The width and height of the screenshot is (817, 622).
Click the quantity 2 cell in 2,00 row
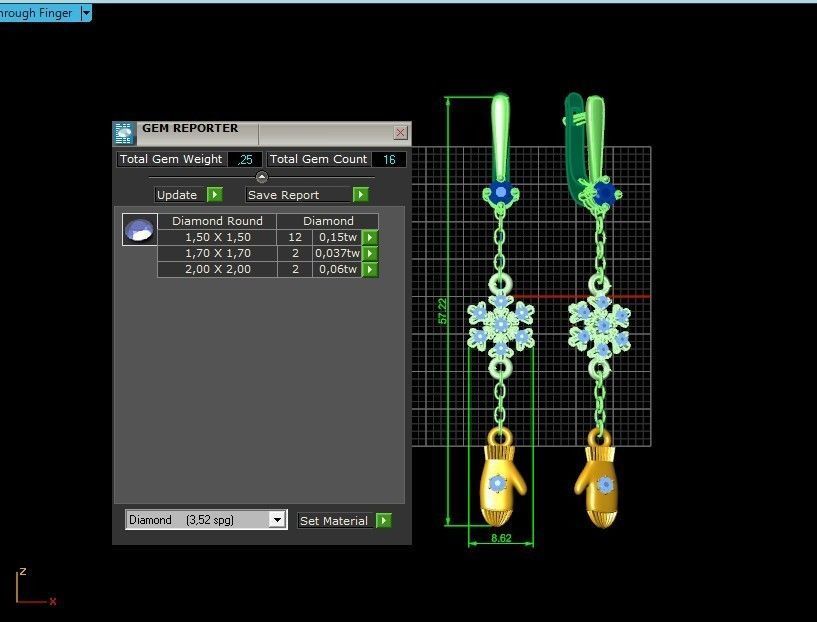(x=295, y=269)
